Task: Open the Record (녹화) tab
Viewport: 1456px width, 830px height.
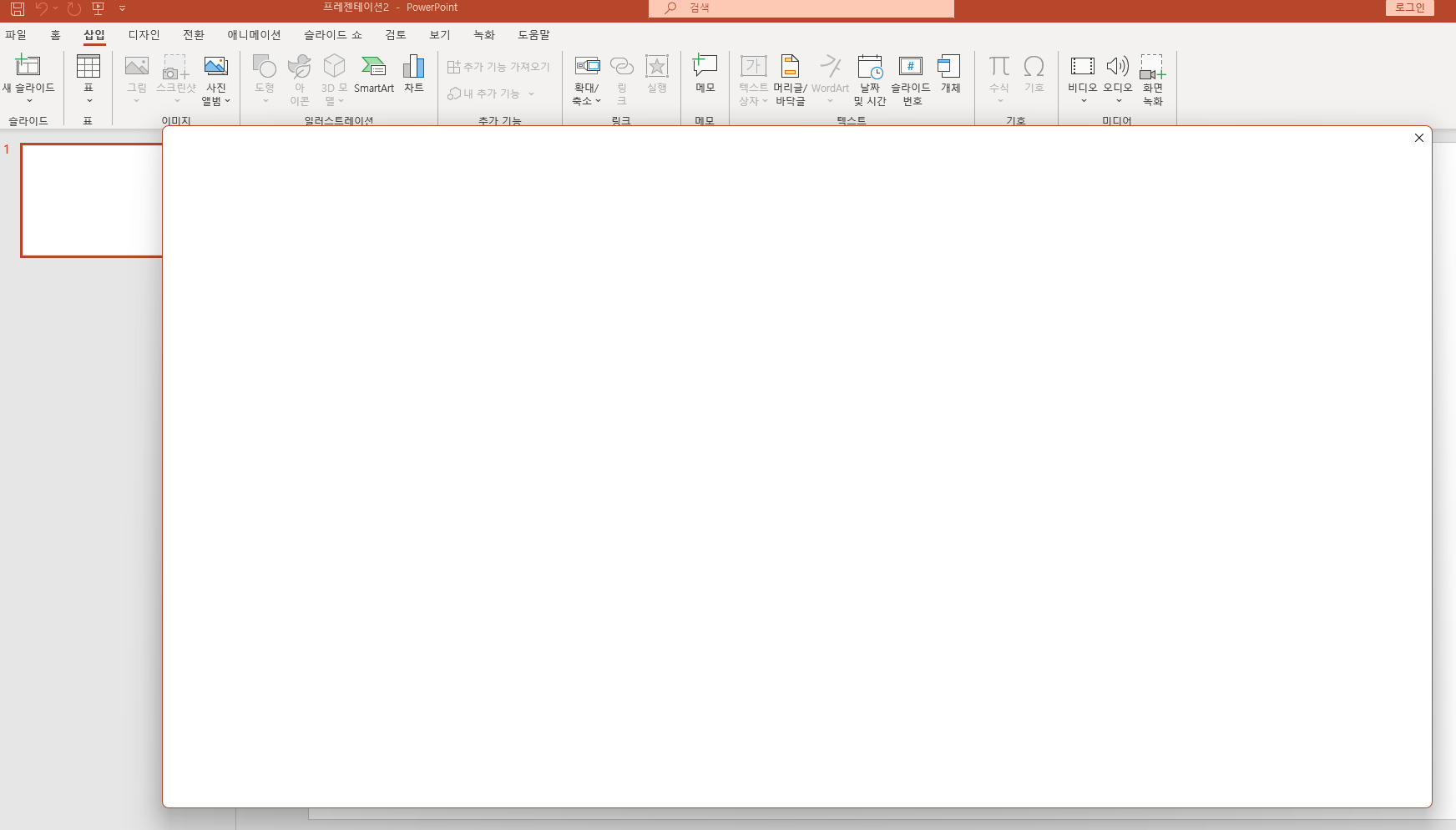Action: click(x=484, y=35)
